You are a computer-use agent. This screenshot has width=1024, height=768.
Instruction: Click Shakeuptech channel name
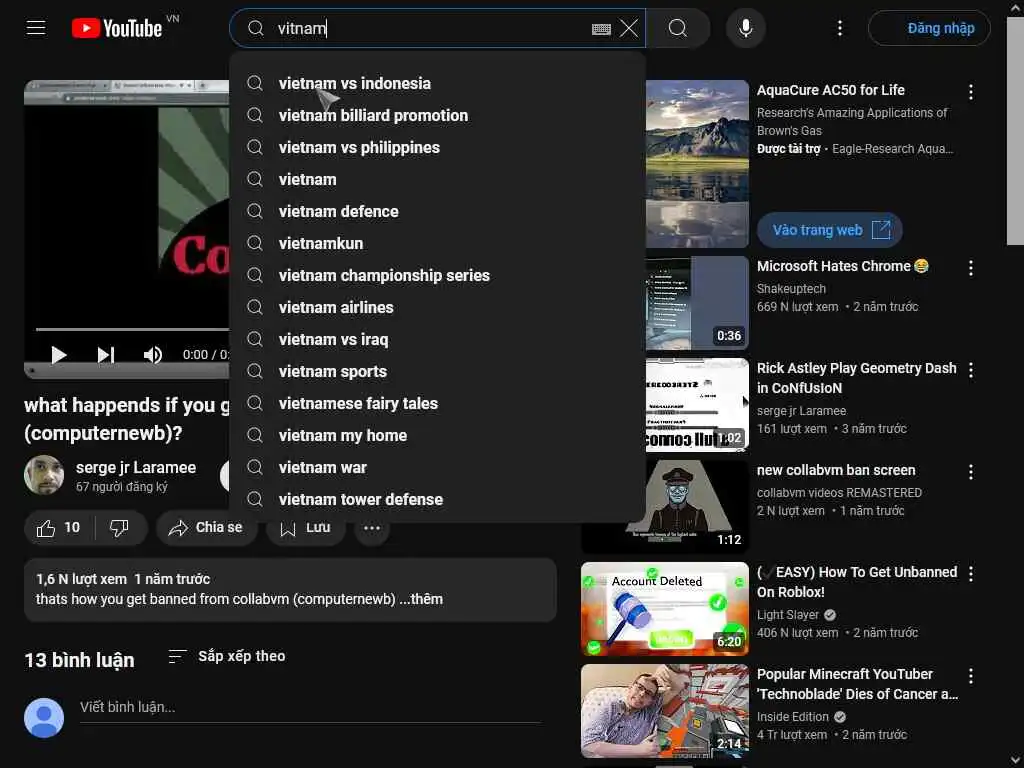click(792, 289)
